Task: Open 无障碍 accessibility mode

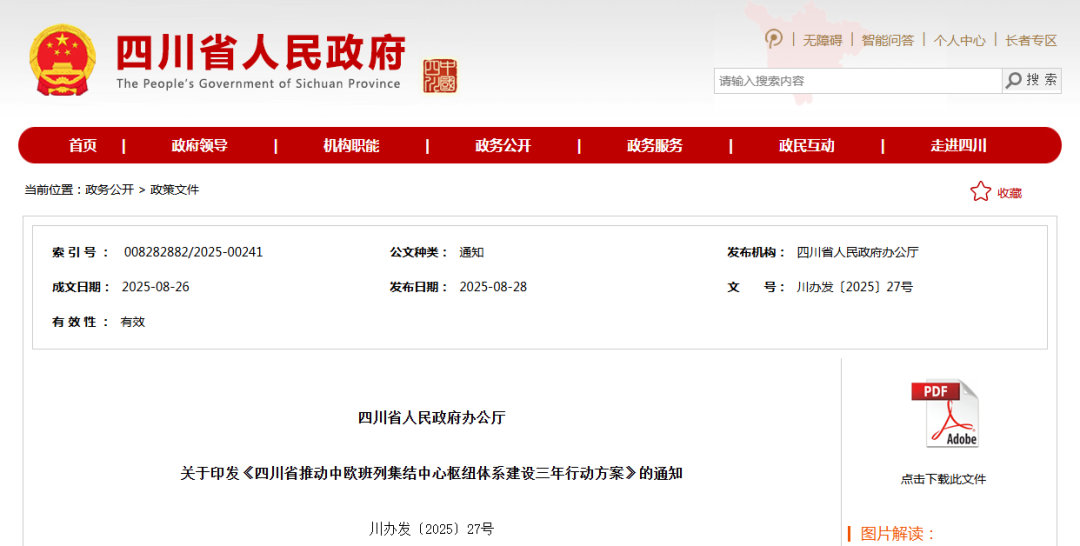Action: [822, 40]
